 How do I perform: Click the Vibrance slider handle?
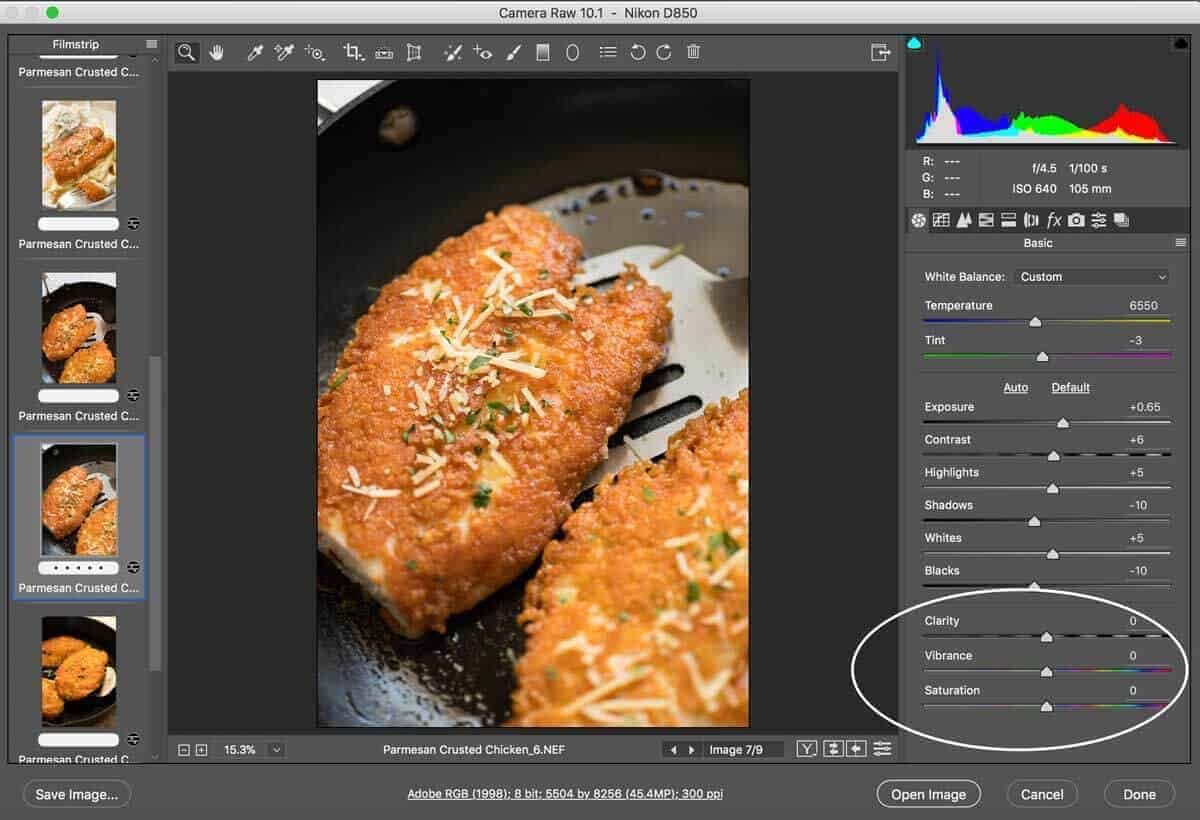(1046, 672)
